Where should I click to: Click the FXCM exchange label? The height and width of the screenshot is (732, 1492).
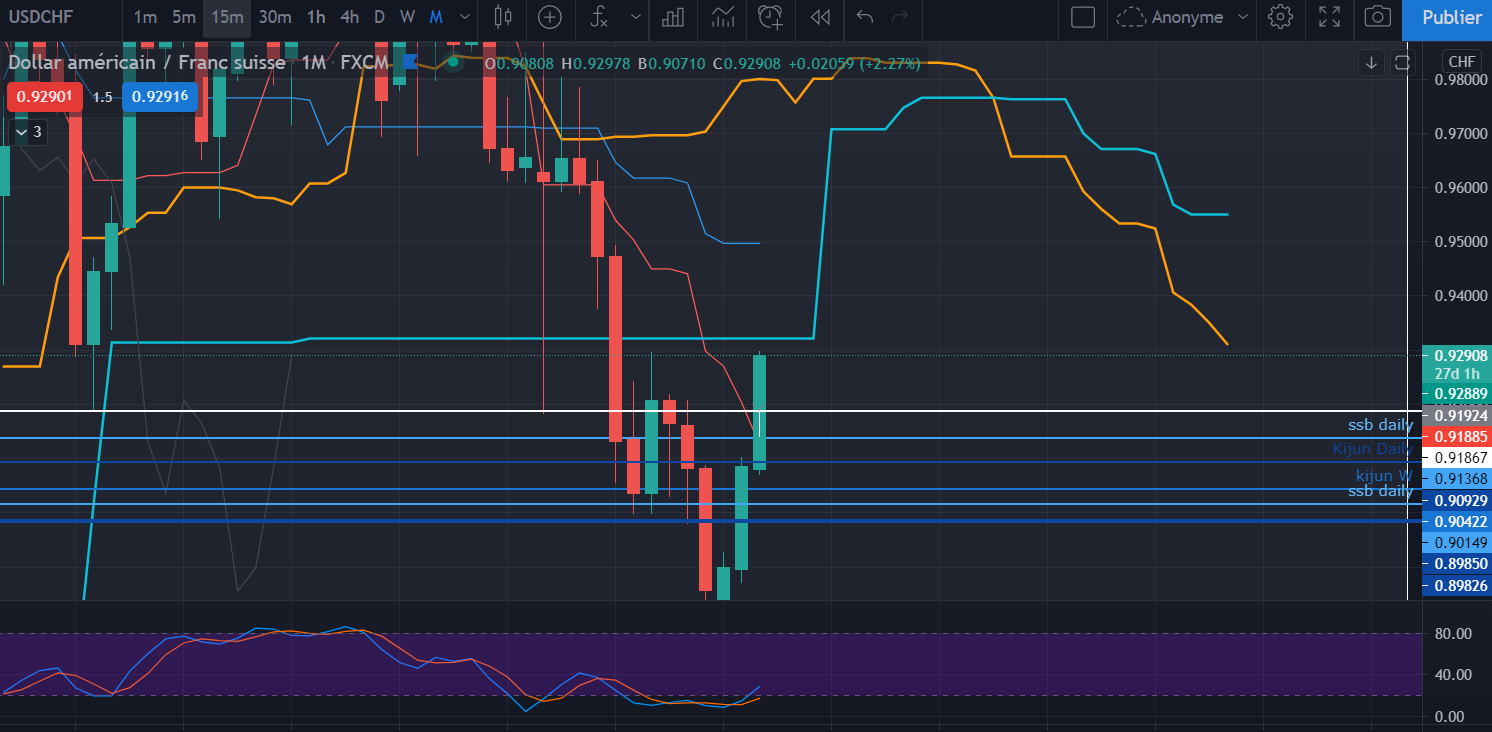click(364, 62)
